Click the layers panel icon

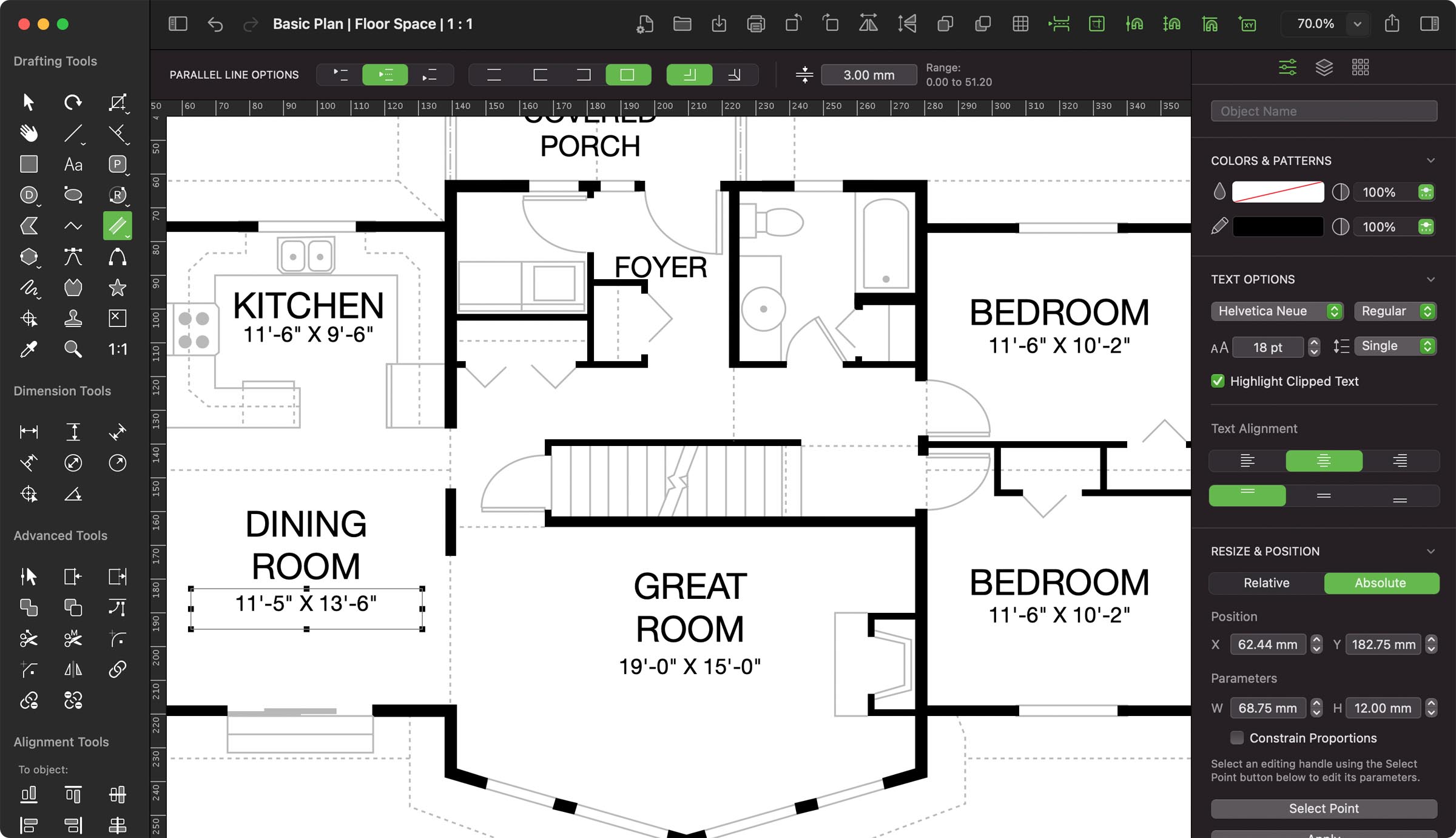pyautogui.click(x=1323, y=67)
